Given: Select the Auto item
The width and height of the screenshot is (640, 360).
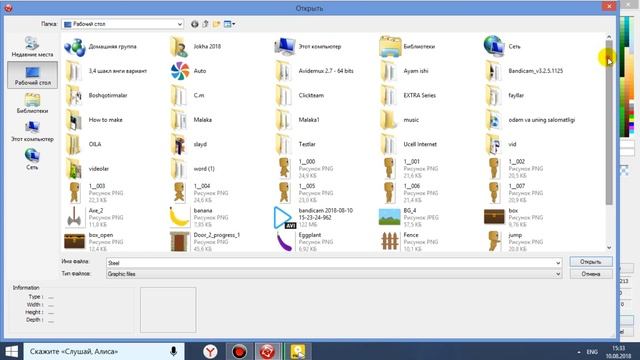Looking at the screenshot, I should coord(188,71).
